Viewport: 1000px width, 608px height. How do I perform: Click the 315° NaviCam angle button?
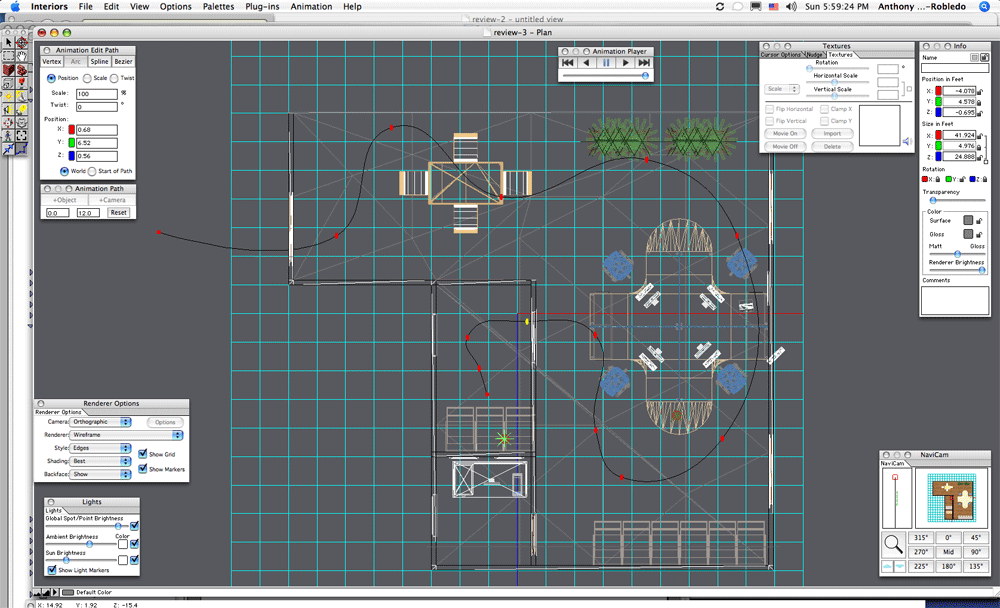921,537
